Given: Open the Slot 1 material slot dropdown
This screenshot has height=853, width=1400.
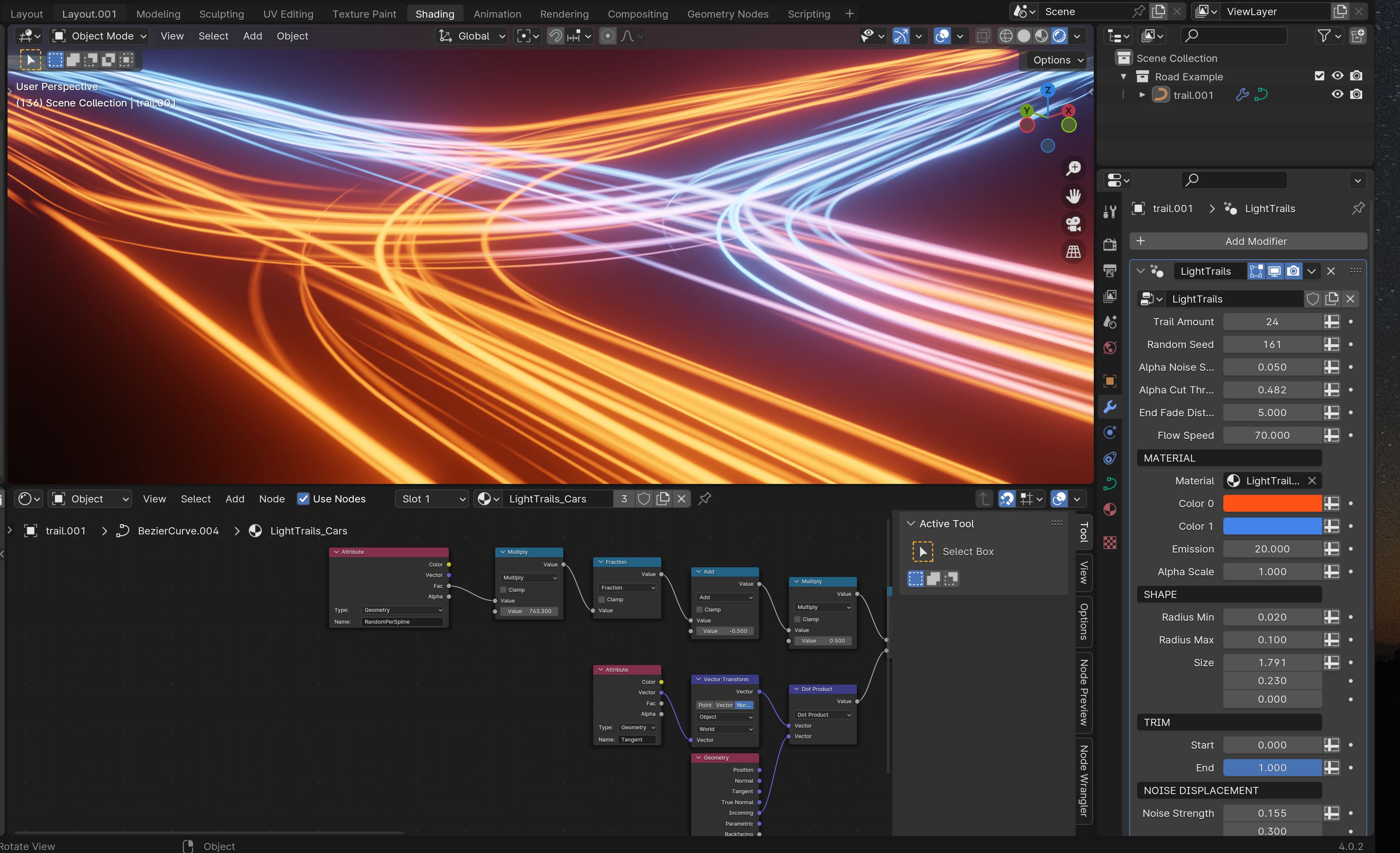Looking at the screenshot, I should 432,498.
